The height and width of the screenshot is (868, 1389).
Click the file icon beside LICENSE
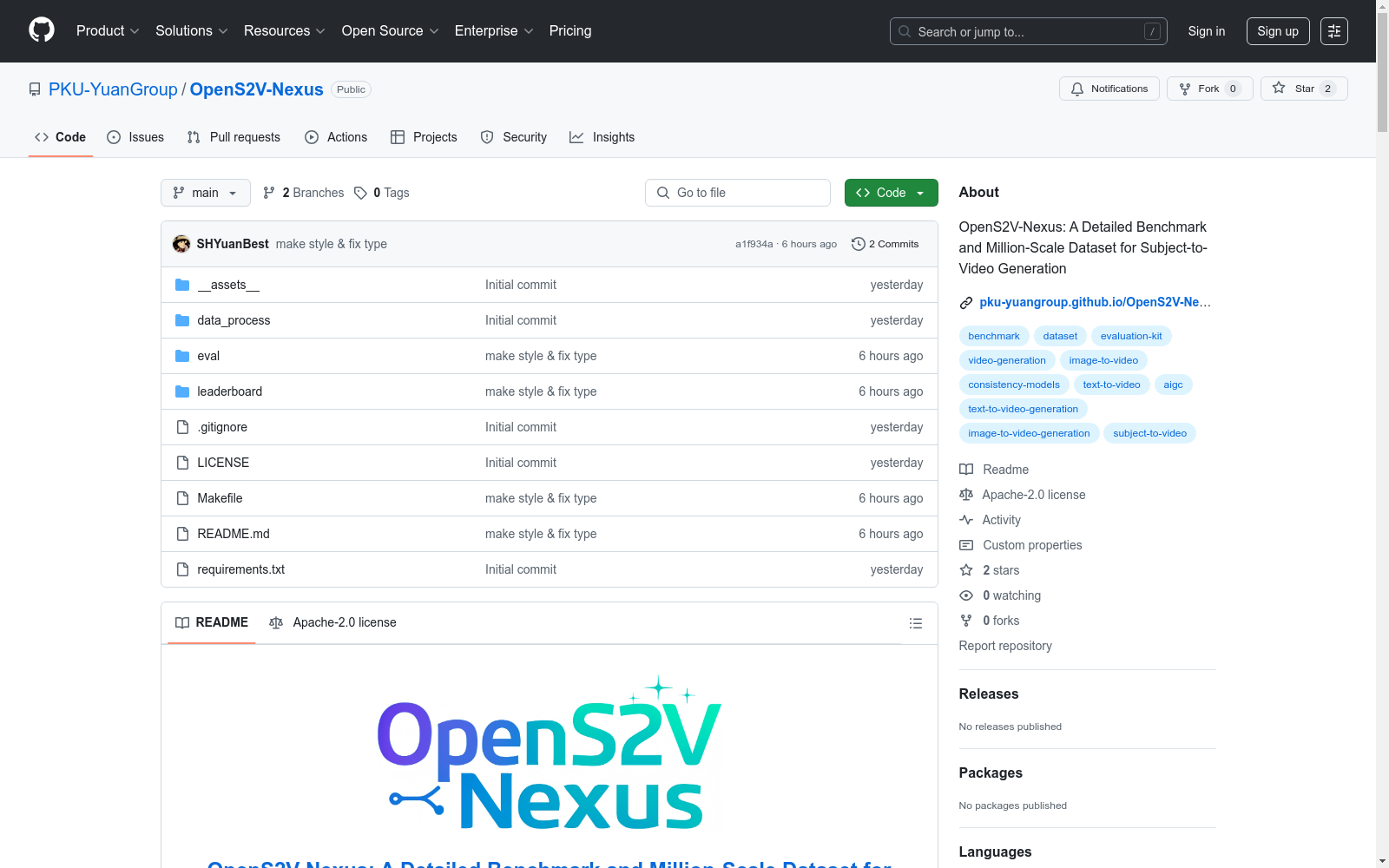(182, 463)
